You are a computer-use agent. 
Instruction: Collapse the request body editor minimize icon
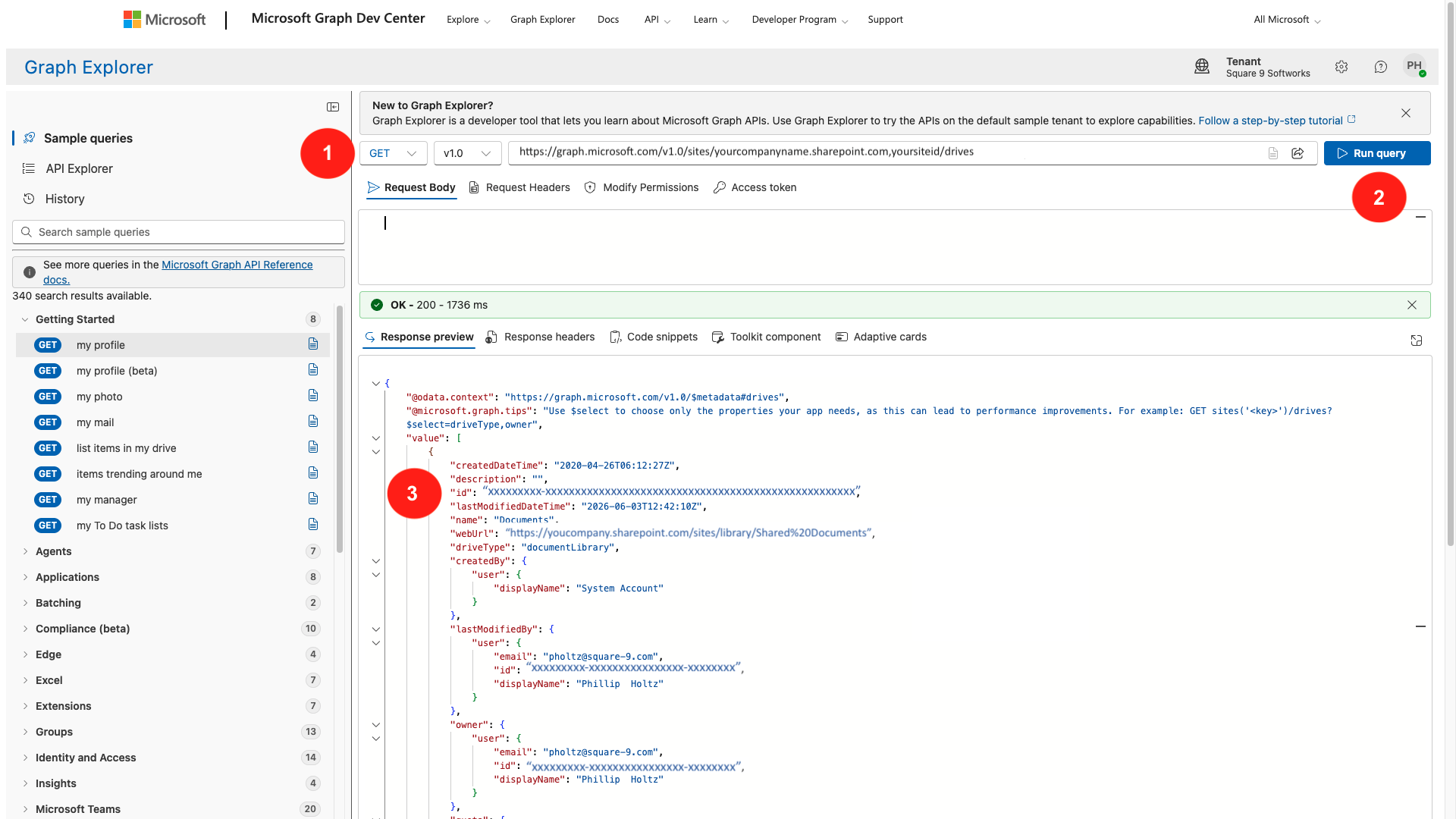[1421, 217]
